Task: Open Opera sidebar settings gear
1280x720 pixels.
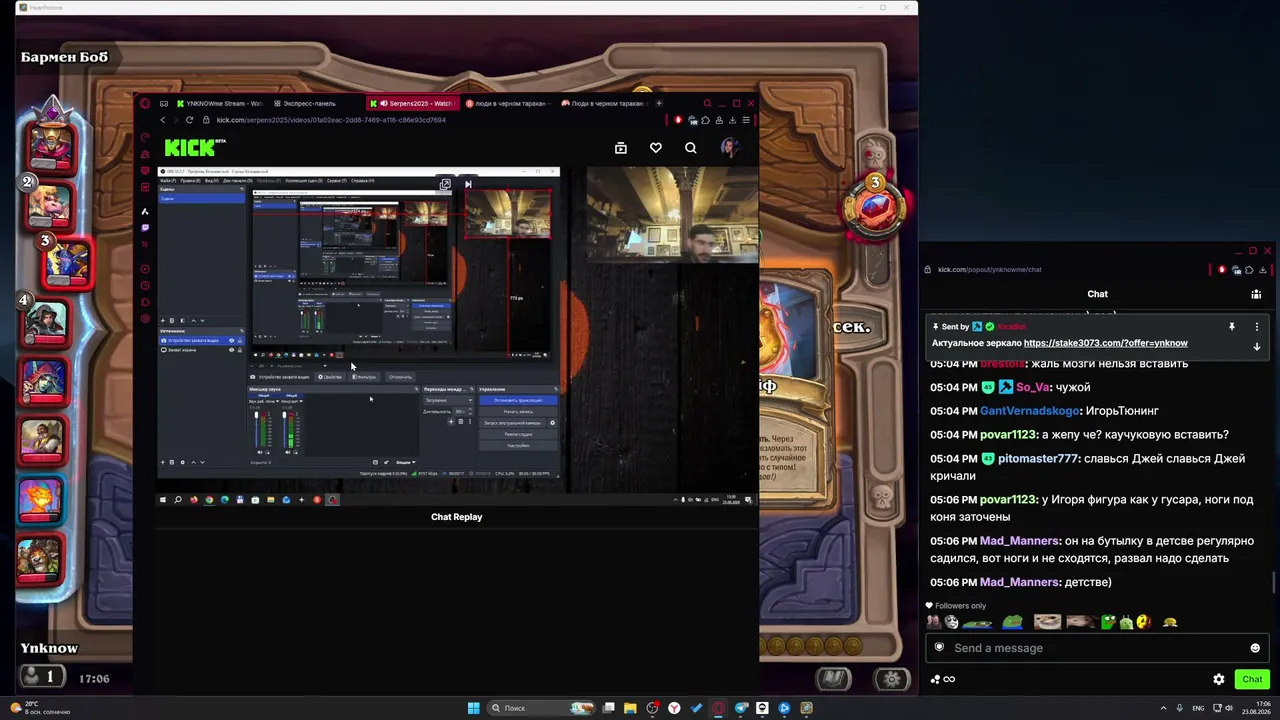Action: pyautogui.click(x=145, y=319)
